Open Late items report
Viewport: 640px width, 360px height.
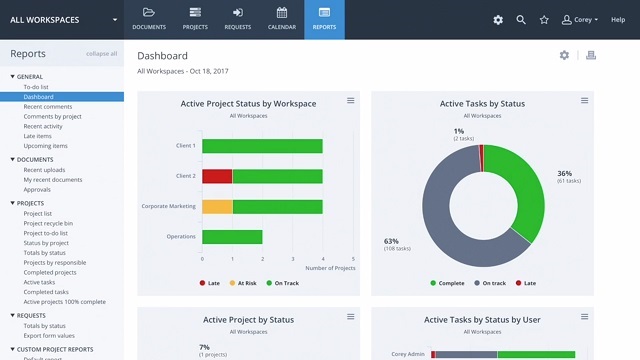coord(38,136)
